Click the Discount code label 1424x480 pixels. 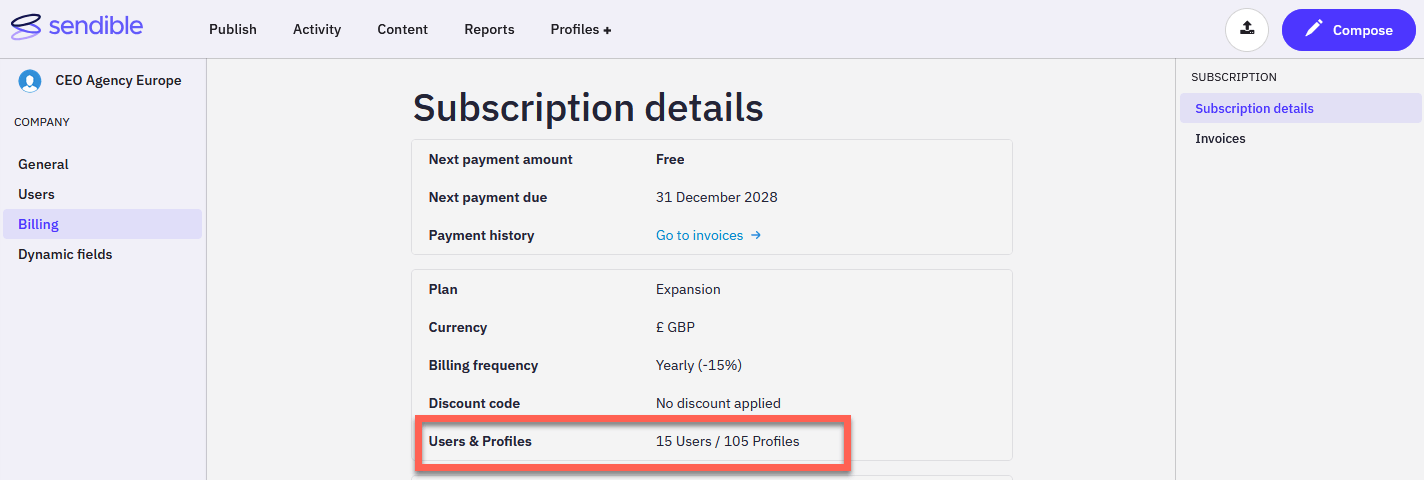(475, 403)
